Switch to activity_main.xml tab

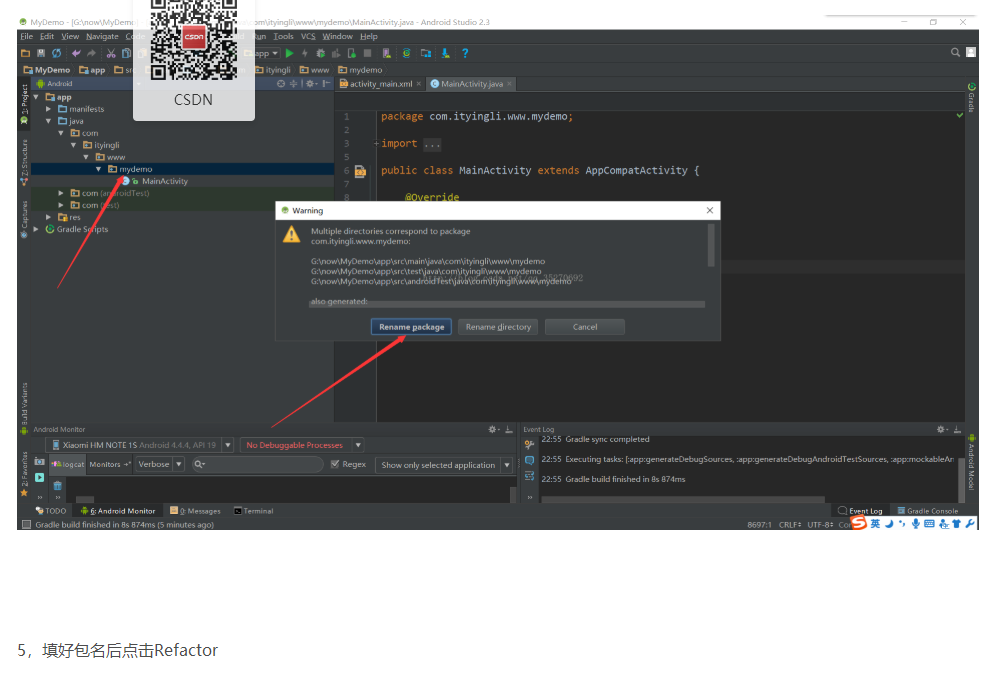(x=381, y=84)
